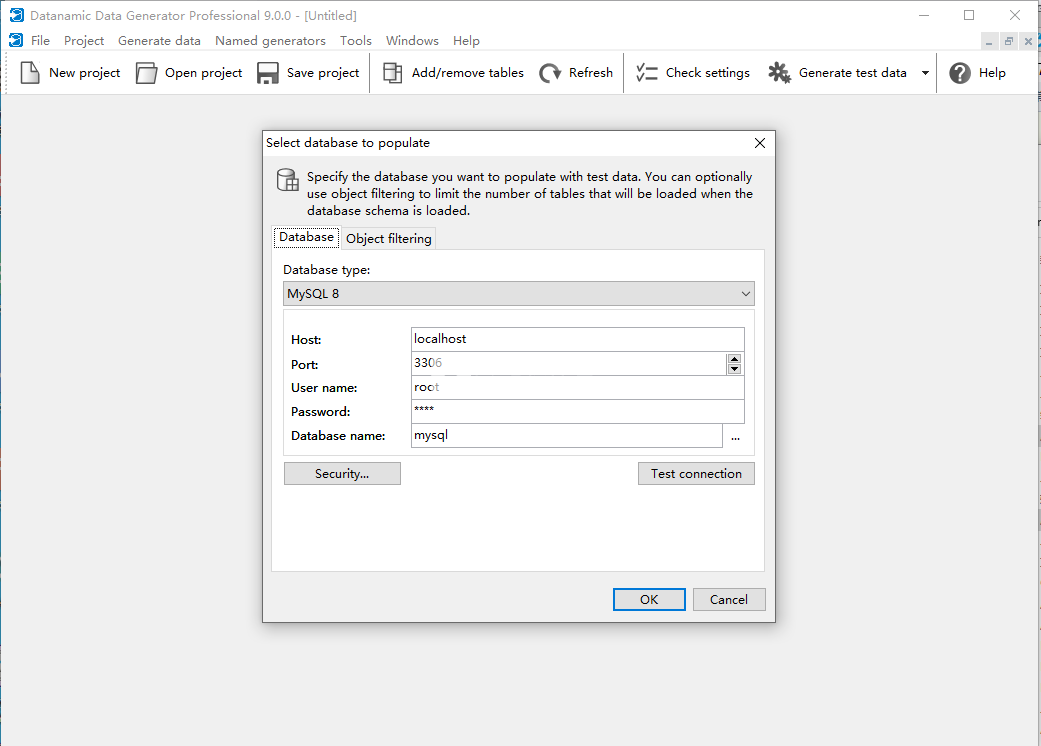Restore the inner MDI child window
Screen dimensions: 1041x746
click(x=1008, y=42)
